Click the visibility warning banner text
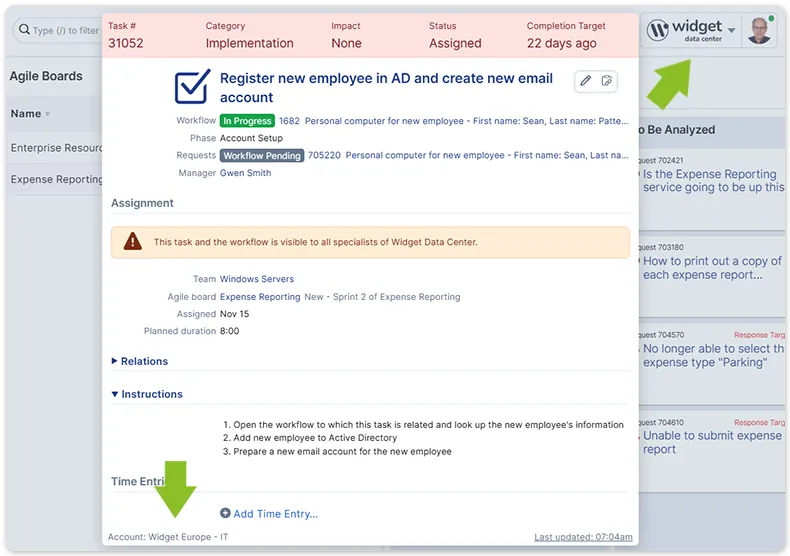Viewport: 790px width, 556px height. 315,242
